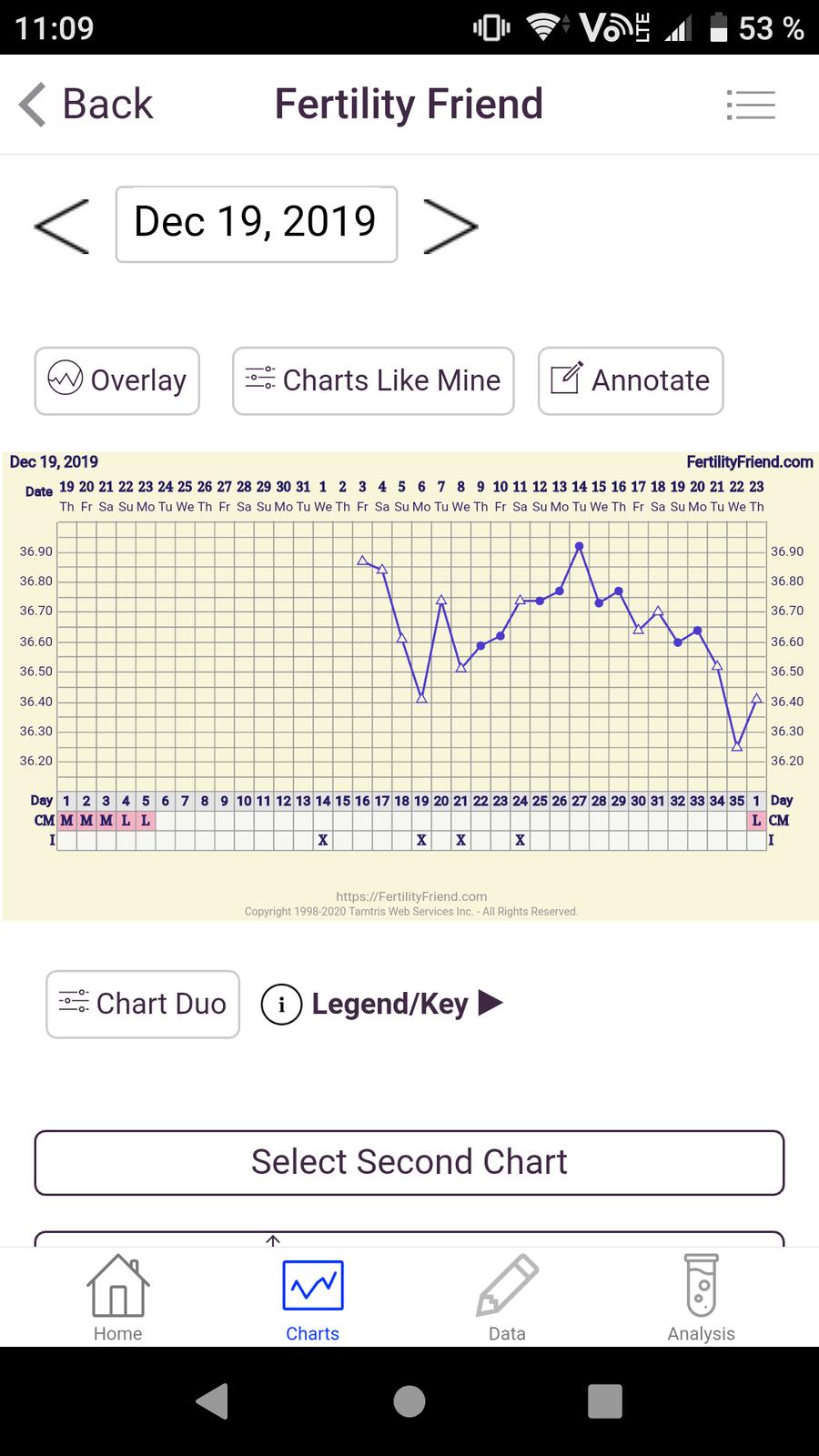
Task: Open the Chart Duo options
Action: tap(143, 1004)
